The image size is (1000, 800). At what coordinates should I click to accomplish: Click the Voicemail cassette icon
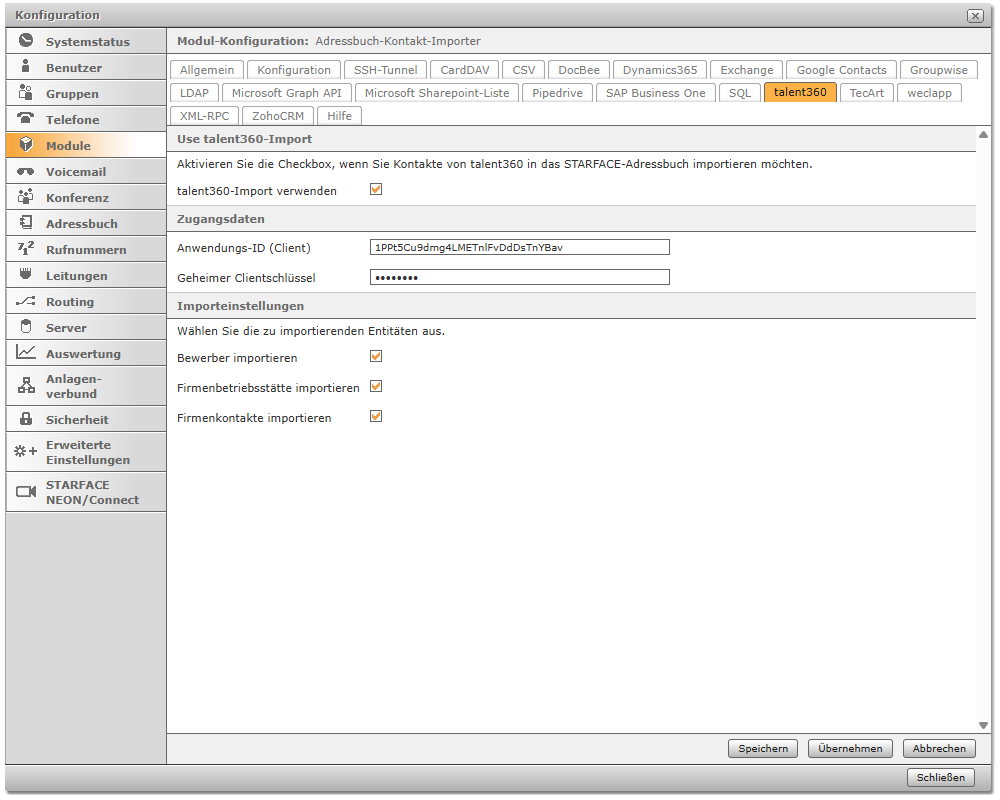point(26,171)
